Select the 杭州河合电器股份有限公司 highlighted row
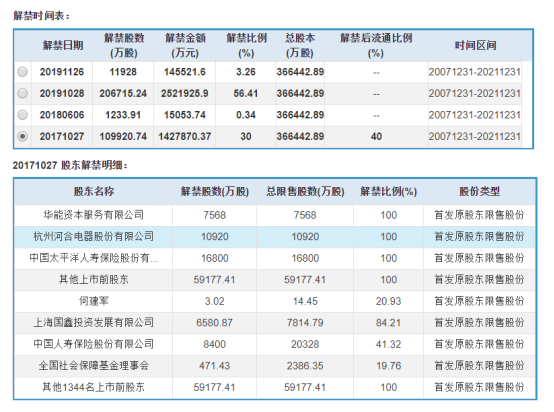 (275, 237)
